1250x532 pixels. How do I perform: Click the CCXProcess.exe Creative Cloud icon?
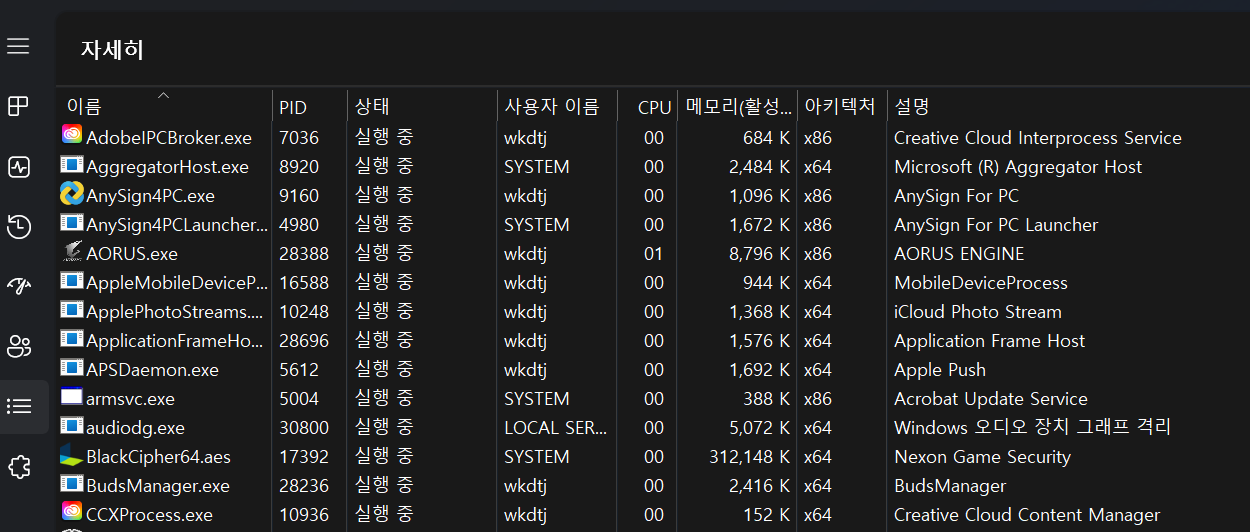coord(72,512)
